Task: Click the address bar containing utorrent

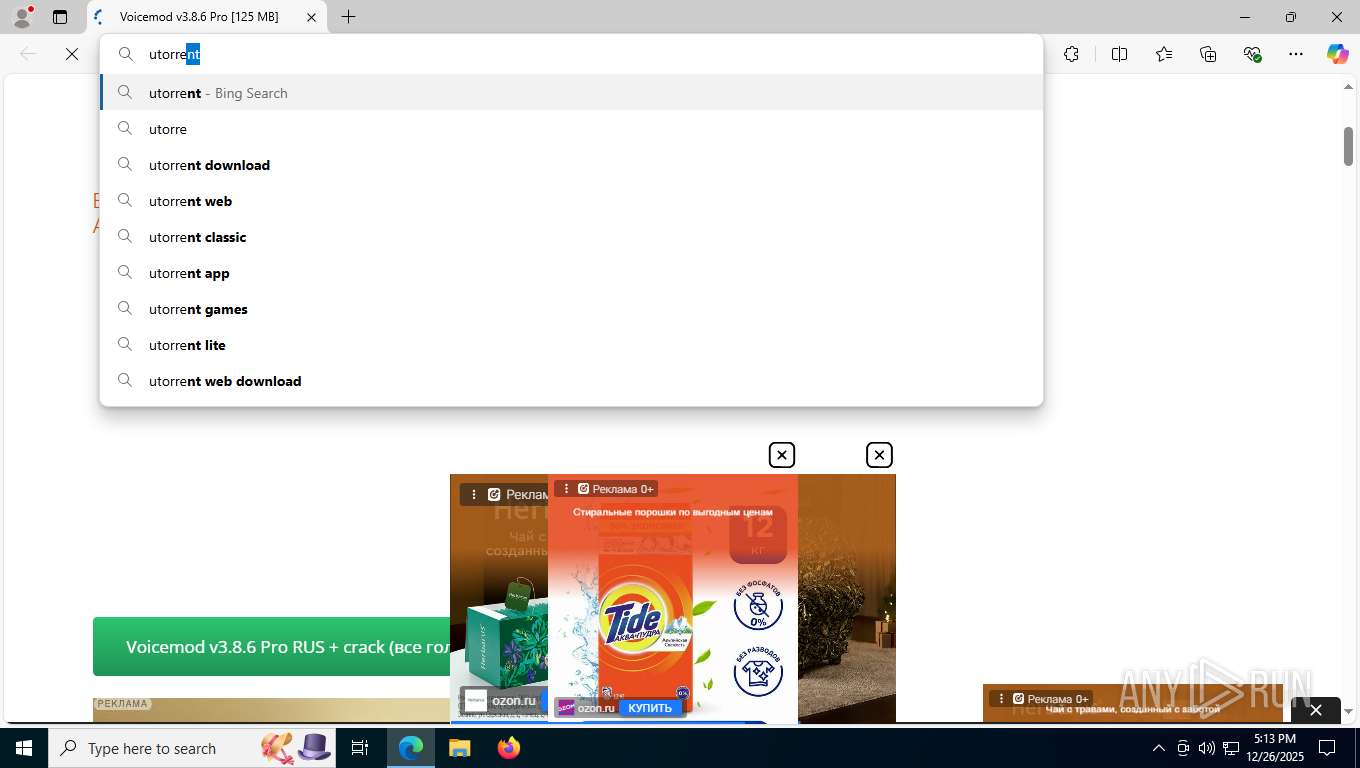Action: [x=571, y=54]
